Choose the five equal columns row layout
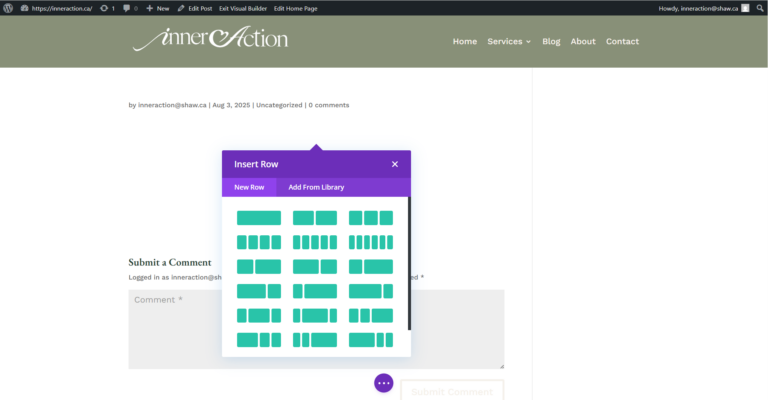Viewport: 768px width, 400px height. pyautogui.click(x=315, y=242)
